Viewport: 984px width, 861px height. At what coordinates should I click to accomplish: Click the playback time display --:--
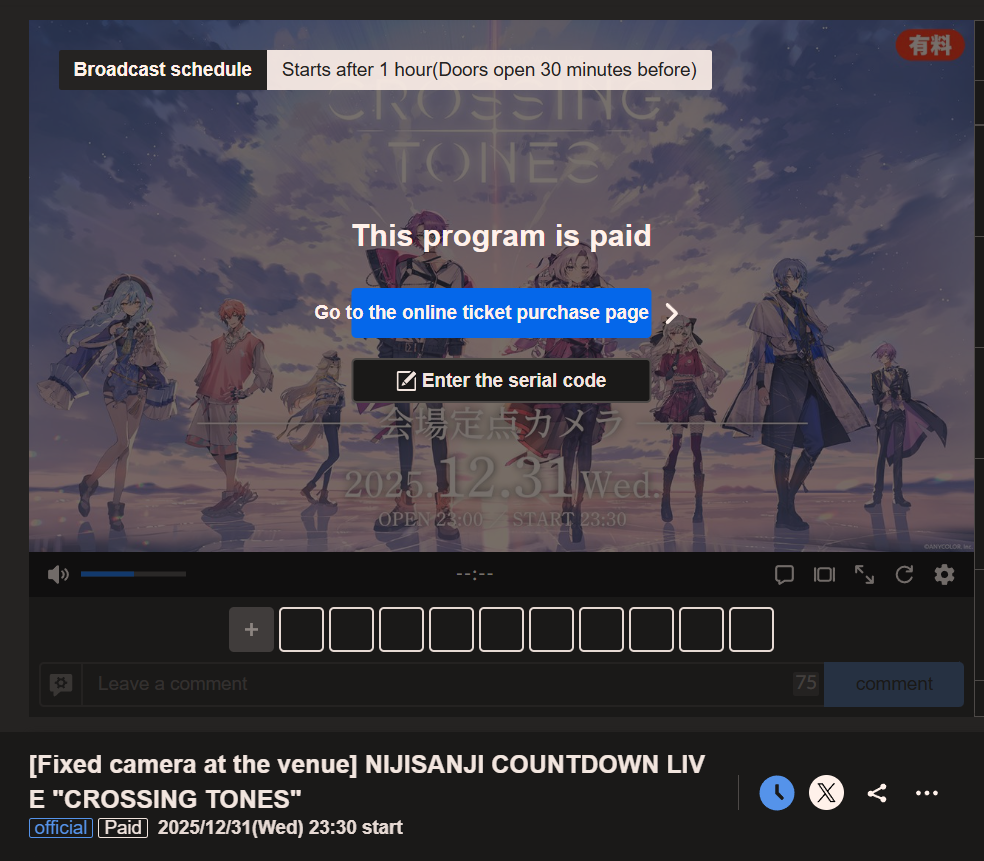click(475, 574)
